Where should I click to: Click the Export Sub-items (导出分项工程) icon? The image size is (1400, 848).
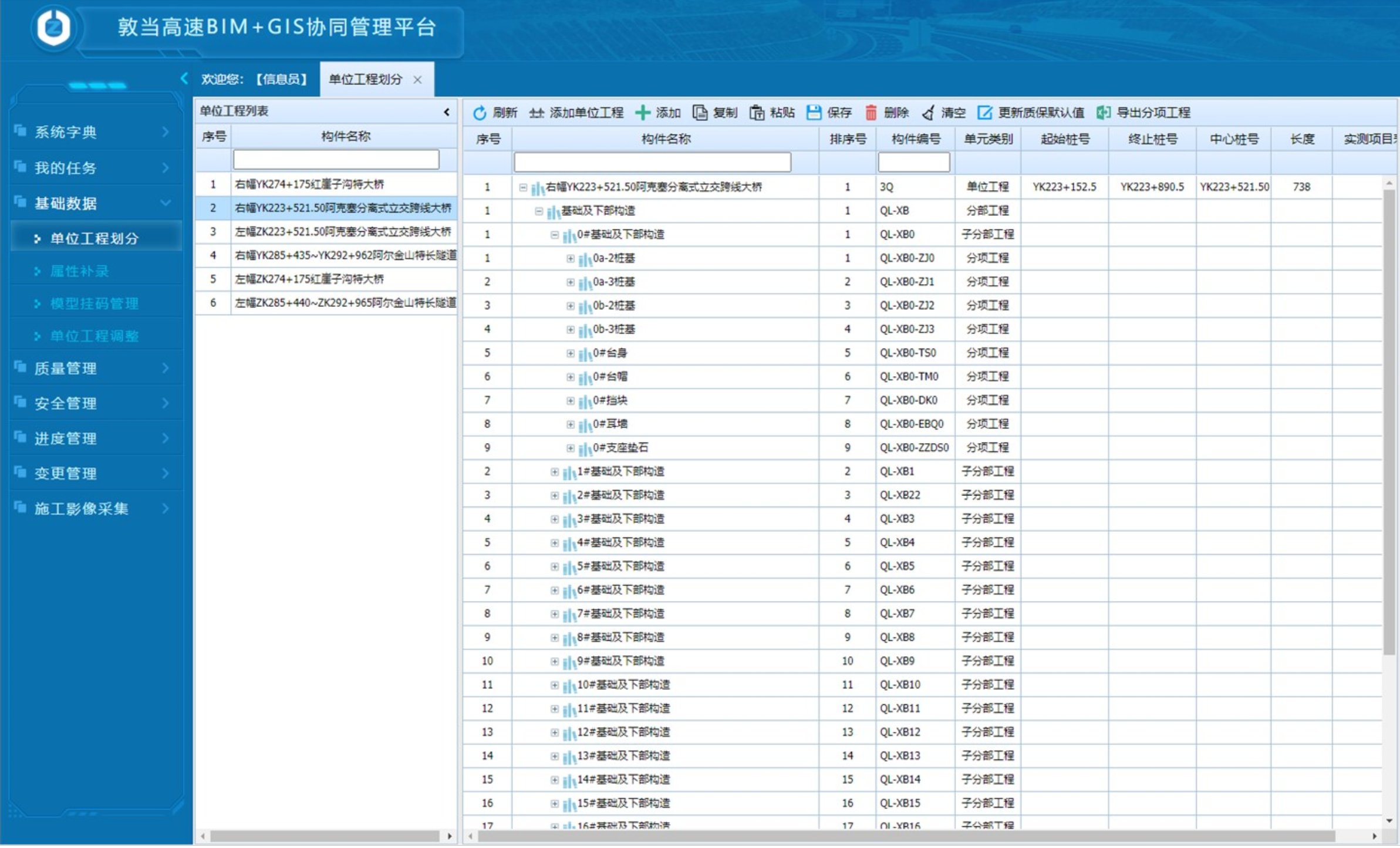[1104, 113]
